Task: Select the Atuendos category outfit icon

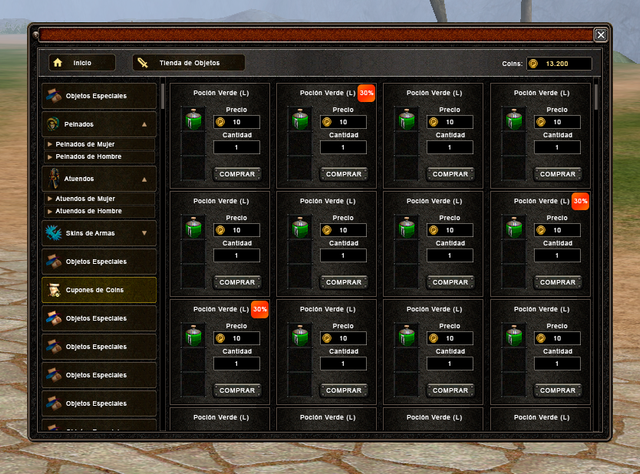Action: click(x=54, y=179)
